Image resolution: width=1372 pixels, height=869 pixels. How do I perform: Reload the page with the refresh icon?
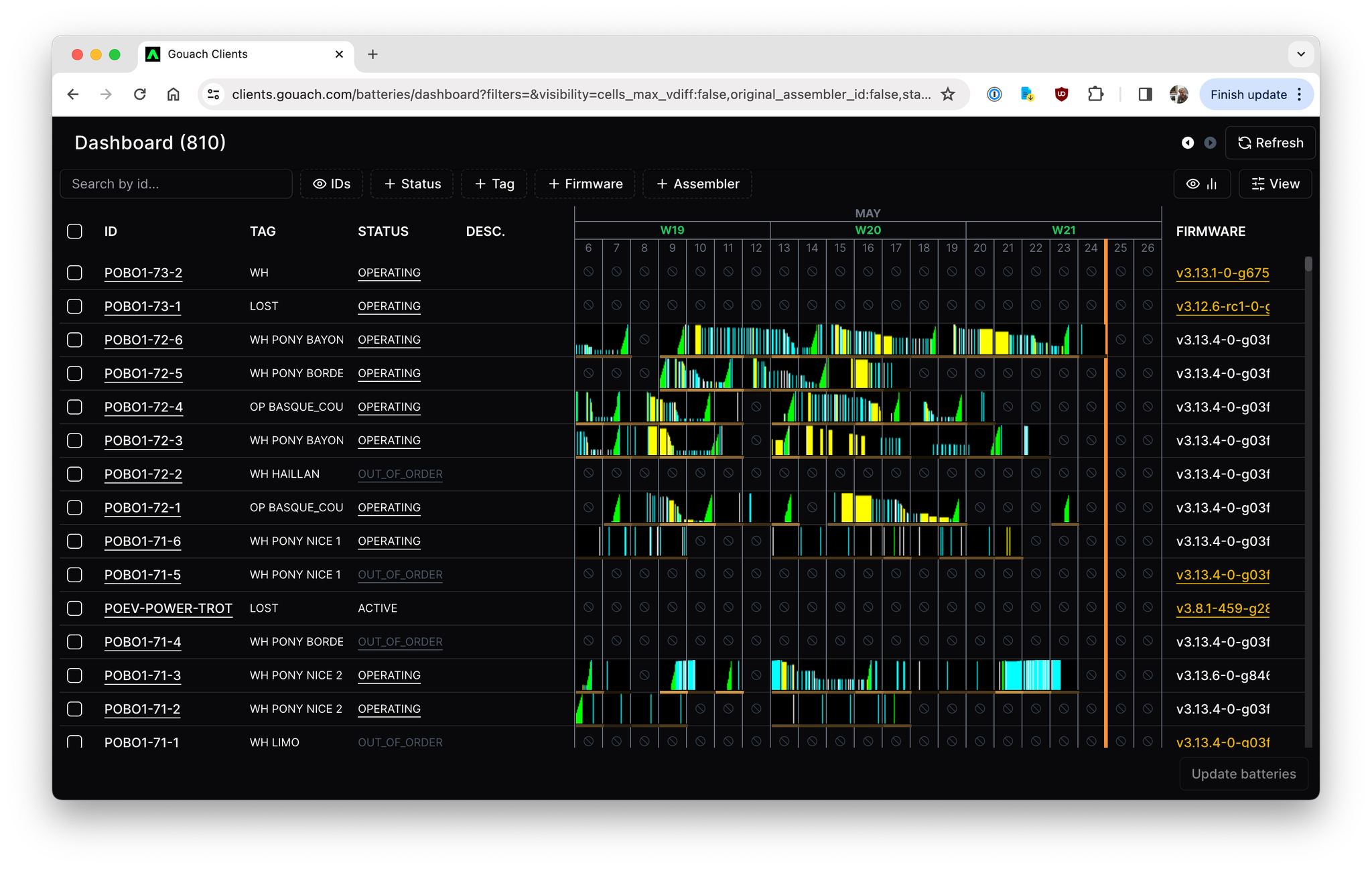click(x=139, y=94)
